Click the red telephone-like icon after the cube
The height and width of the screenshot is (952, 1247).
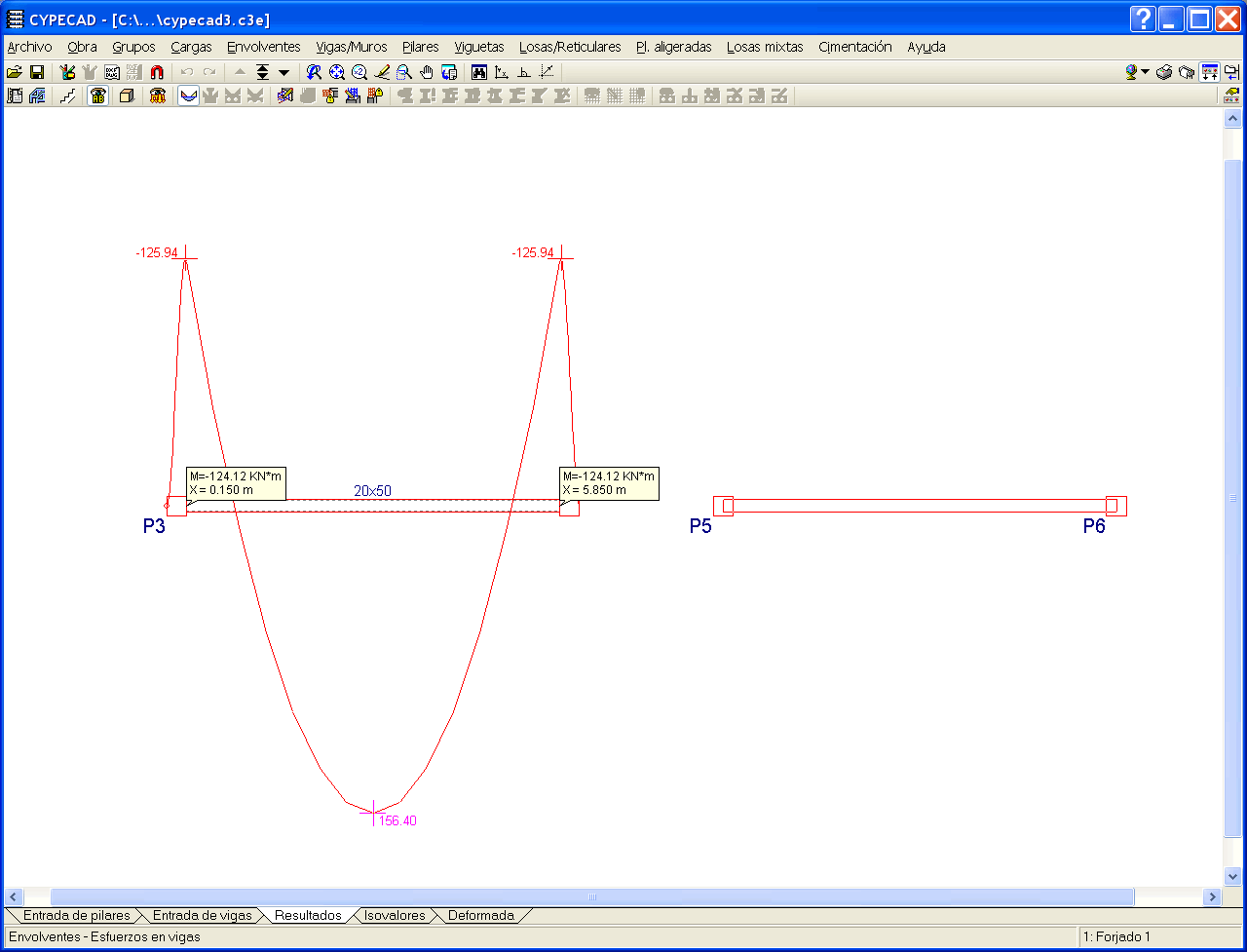[157, 95]
